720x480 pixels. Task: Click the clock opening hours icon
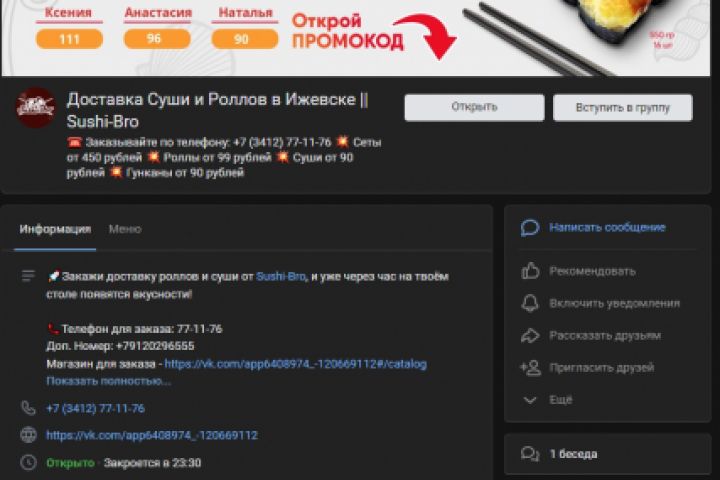point(28,462)
